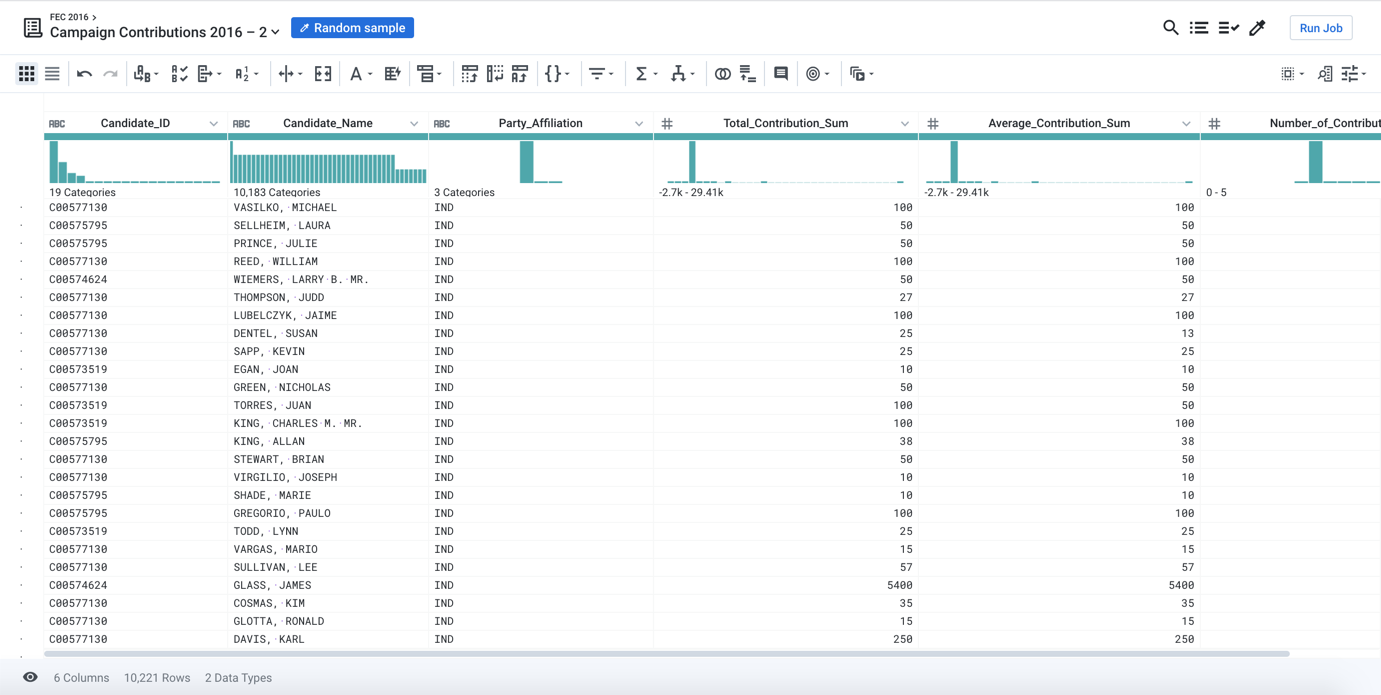The height and width of the screenshot is (695, 1381).
Task: Open the search transformations magnifier icon
Action: (x=1170, y=28)
